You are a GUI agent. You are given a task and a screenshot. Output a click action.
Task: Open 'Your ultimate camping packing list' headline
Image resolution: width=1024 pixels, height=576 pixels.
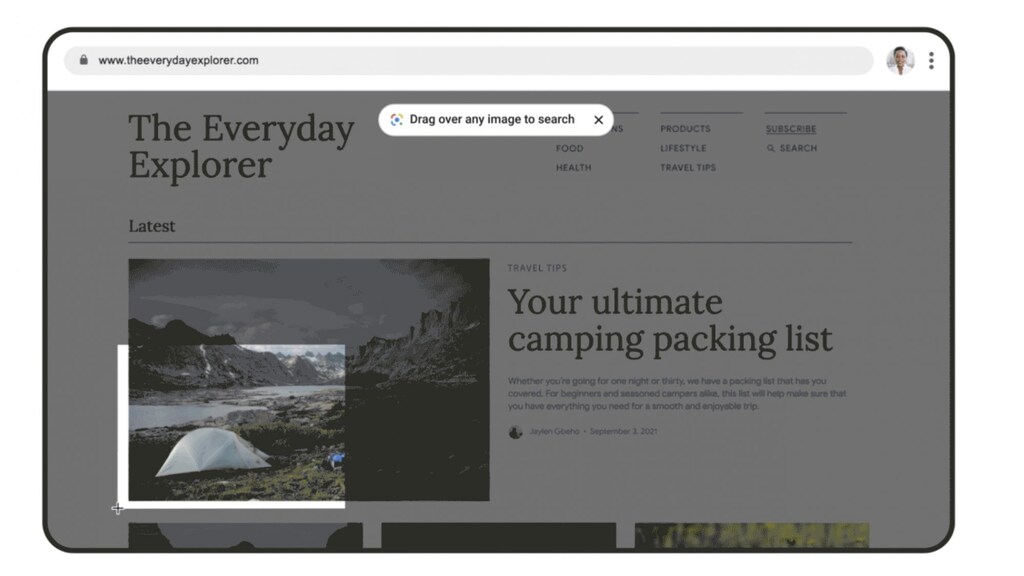[670, 321]
